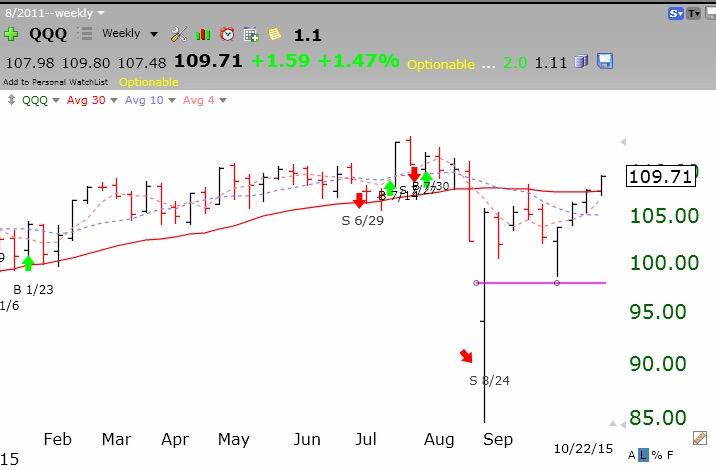The image size is (716, 470).
Task: Open the 8/2011--weekly layout dropdown
Action: 55,13
